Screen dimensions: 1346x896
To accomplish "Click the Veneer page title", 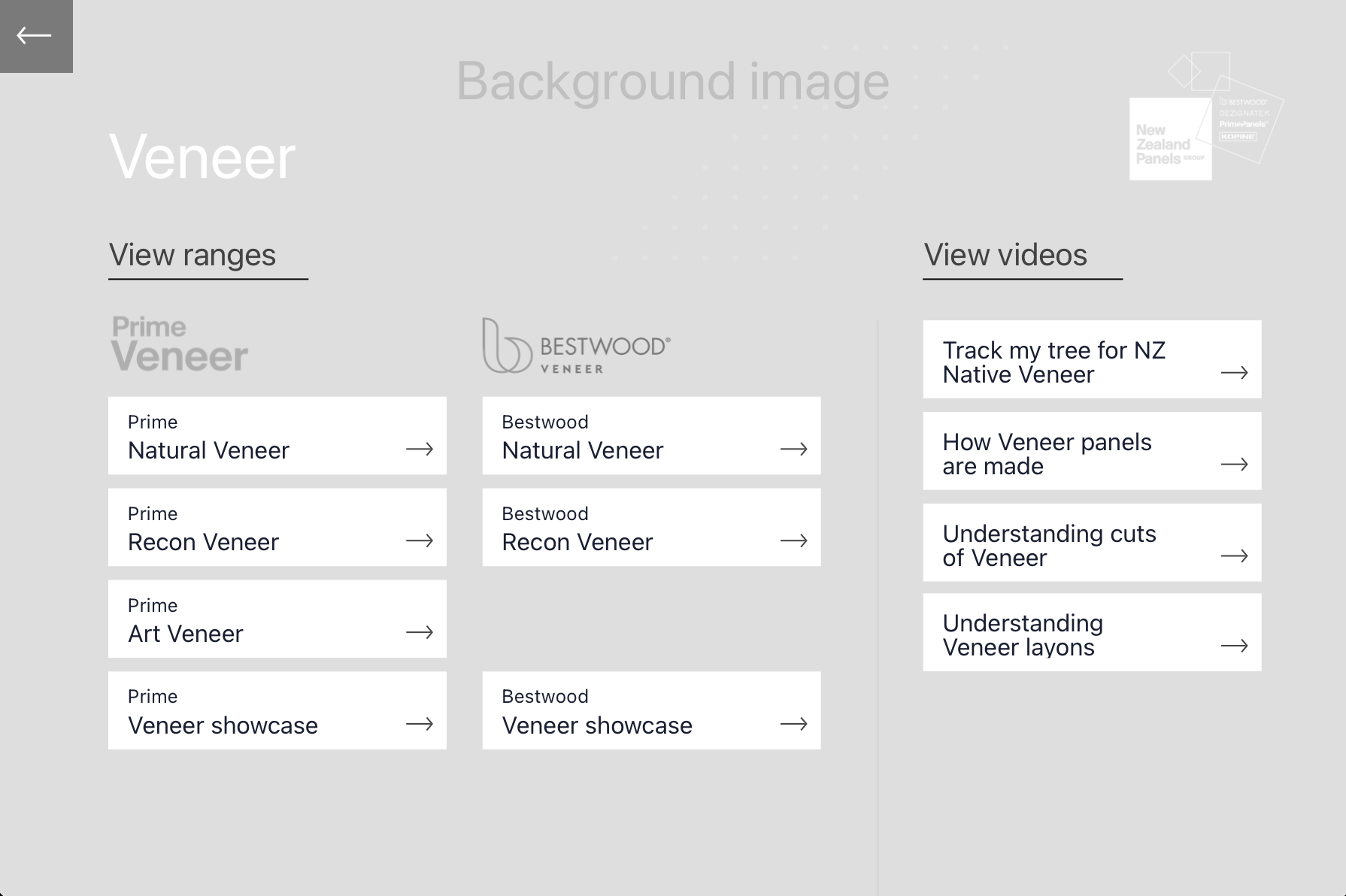I will [x=202, y=158].
